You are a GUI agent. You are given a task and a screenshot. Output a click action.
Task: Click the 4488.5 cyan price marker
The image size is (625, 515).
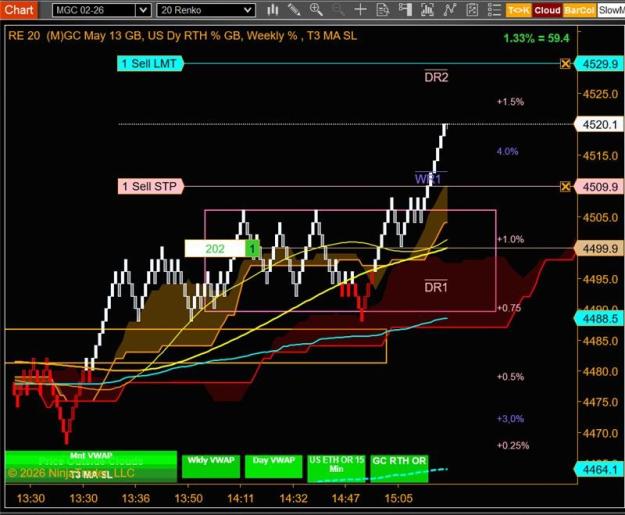[599, 318]
